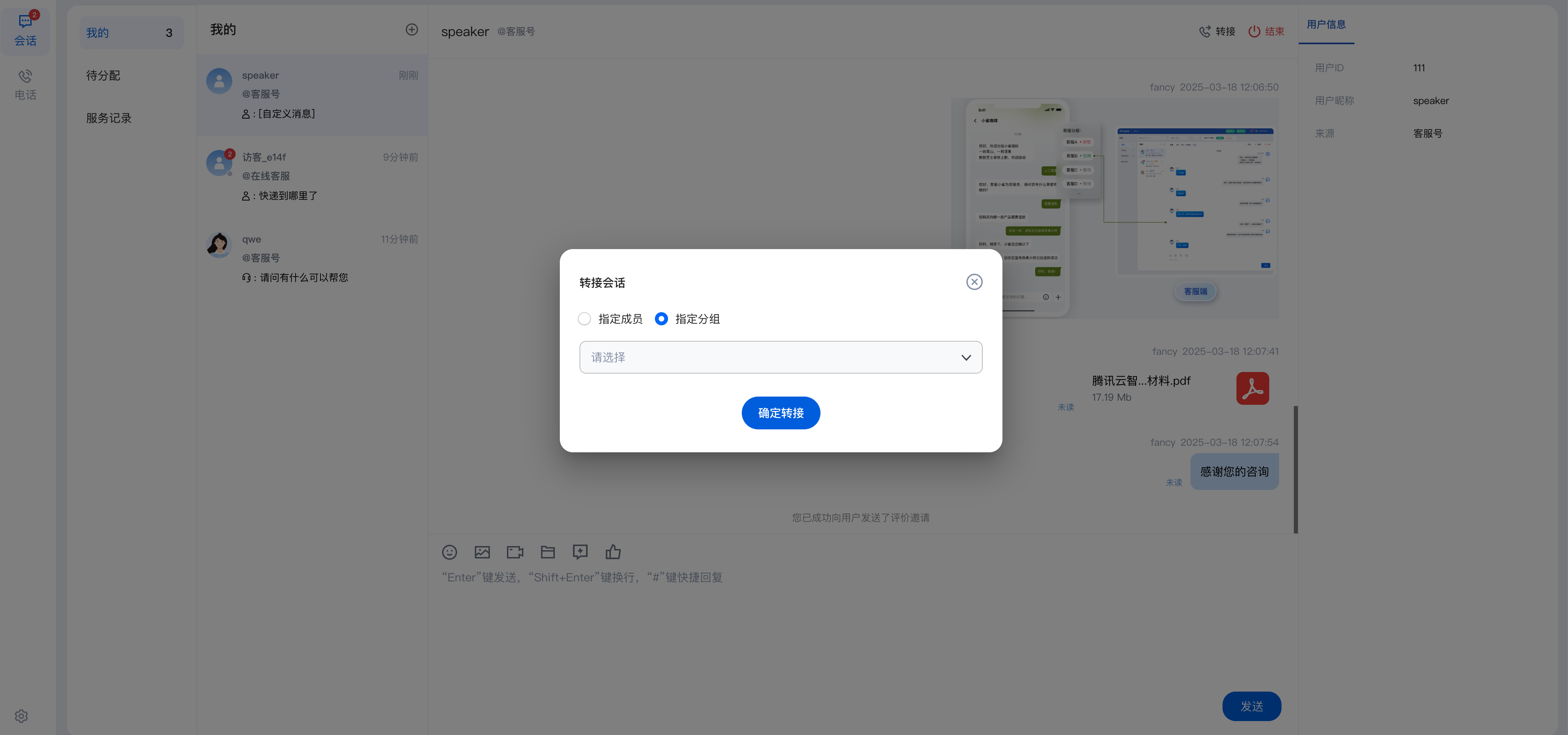Select the 指定分组 radio option
This screenshot has height=735, width=1568.
coord(661,319)
